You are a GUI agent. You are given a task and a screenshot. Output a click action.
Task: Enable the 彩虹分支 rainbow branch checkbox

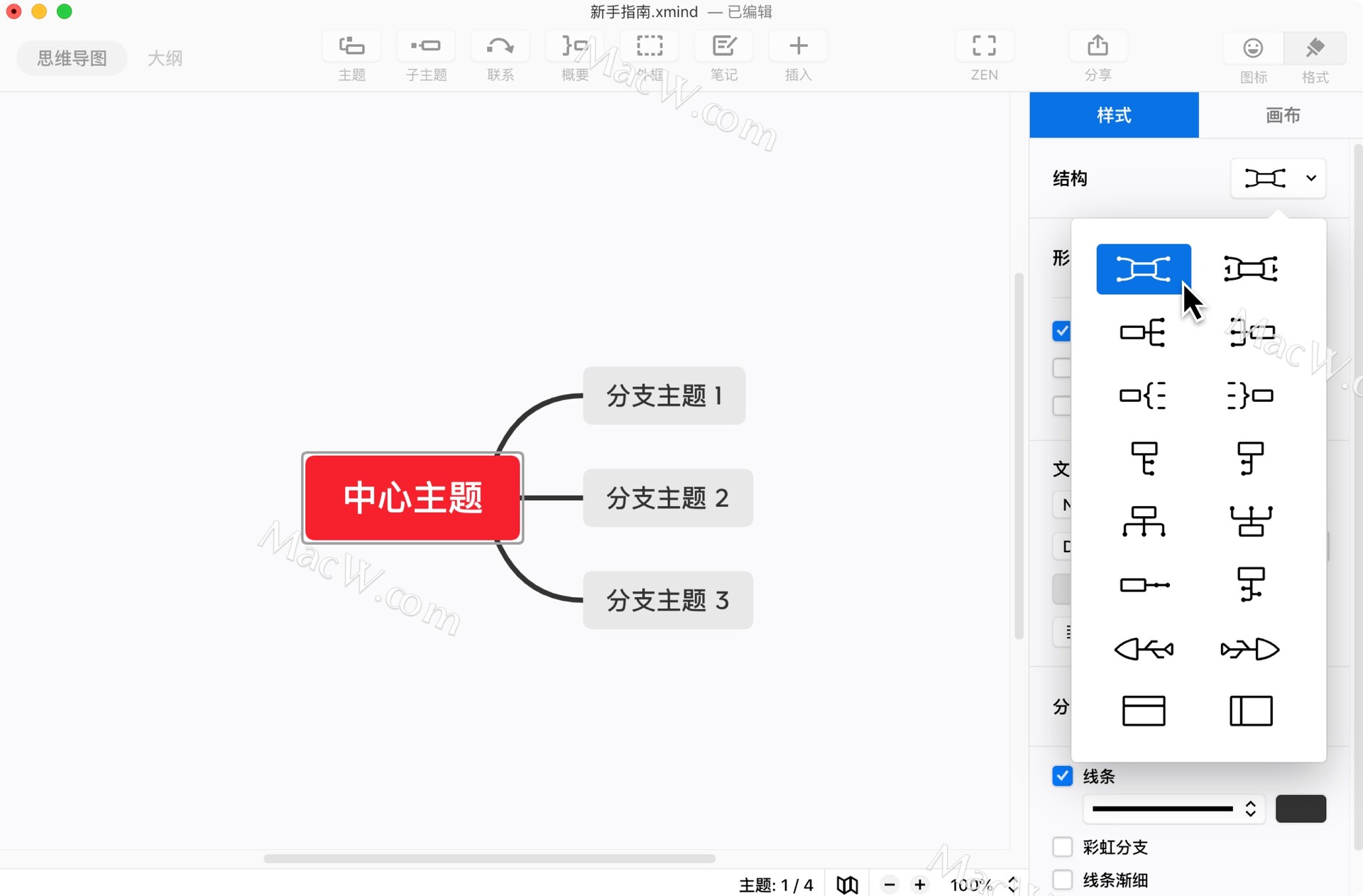click(1062, 847)
